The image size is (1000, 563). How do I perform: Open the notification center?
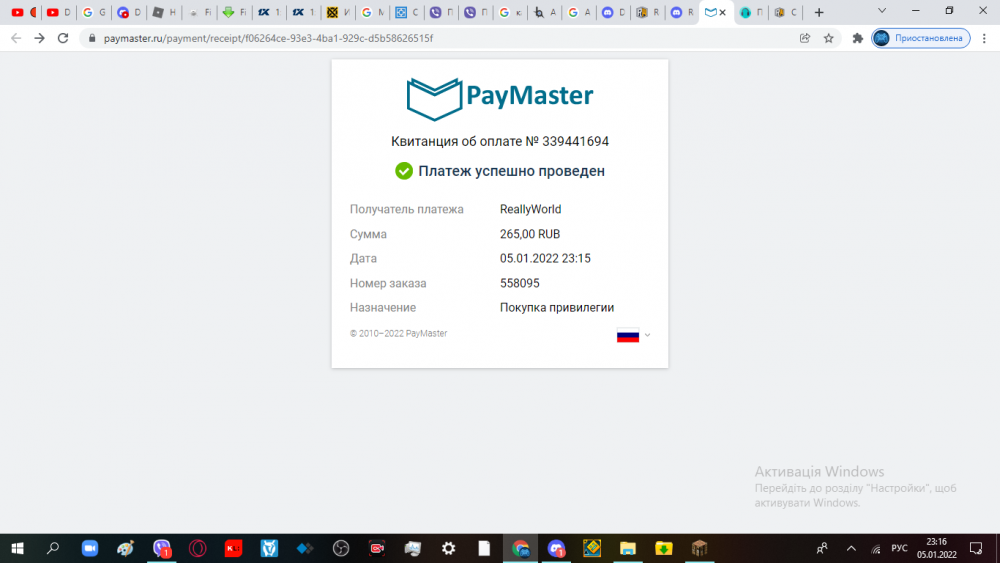(x=976, y=548)
